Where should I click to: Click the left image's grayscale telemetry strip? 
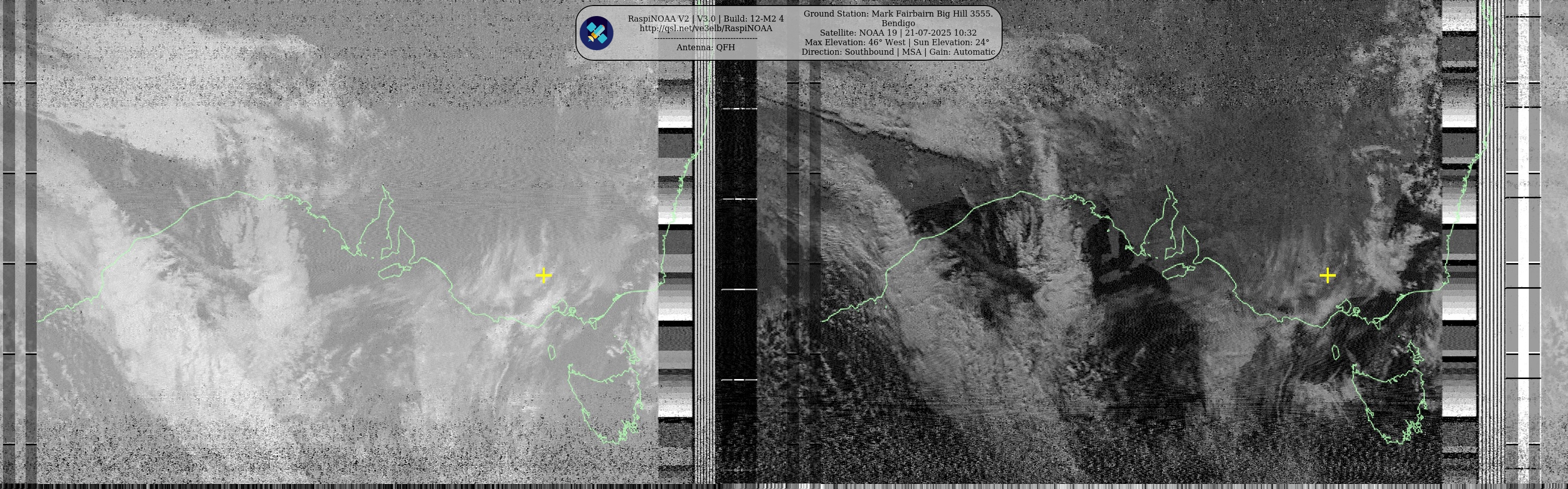pyautogui.click(x=675, y=243)
